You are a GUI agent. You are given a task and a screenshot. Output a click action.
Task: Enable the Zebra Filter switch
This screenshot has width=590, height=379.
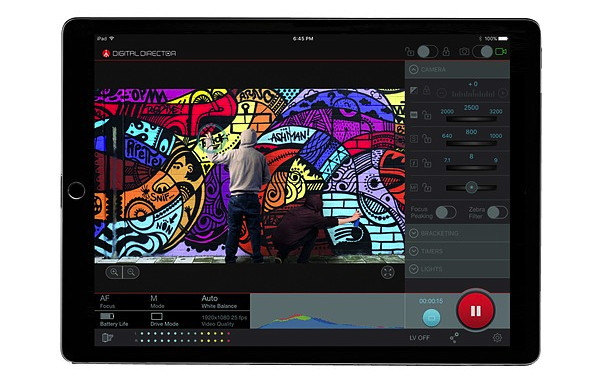pyautogui.click(x=497, y=213)
